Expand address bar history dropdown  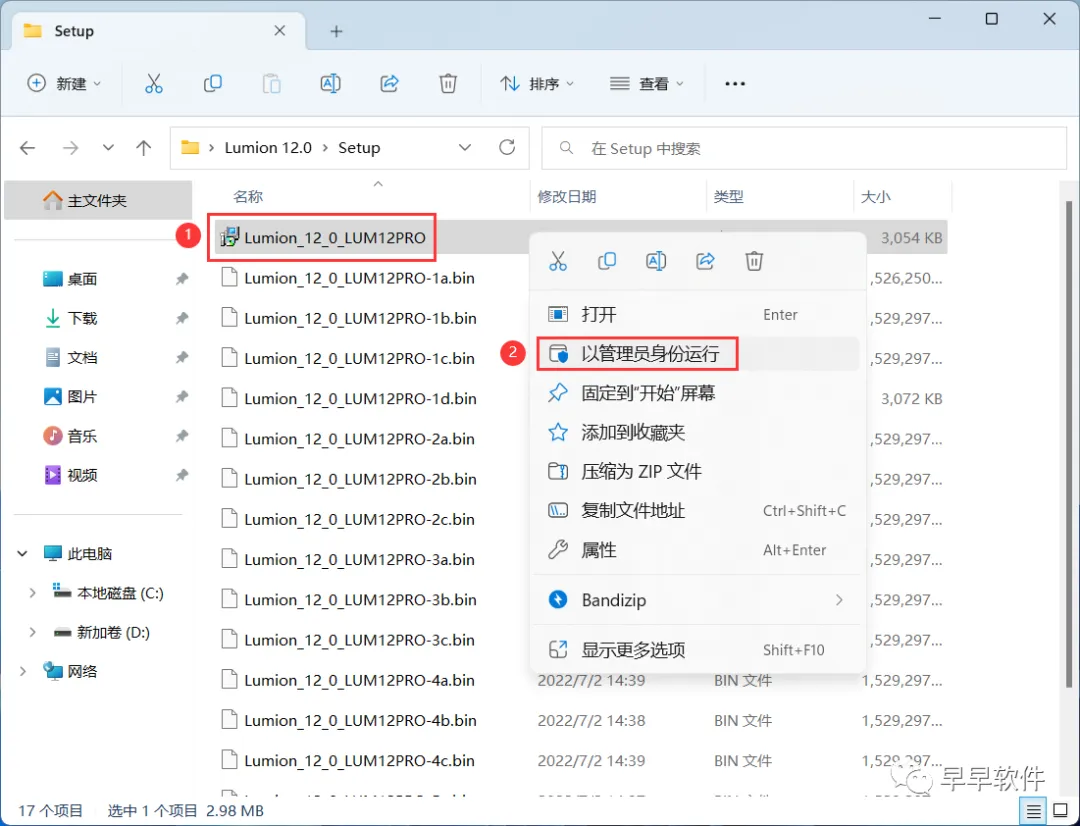[x=465, y=147]
